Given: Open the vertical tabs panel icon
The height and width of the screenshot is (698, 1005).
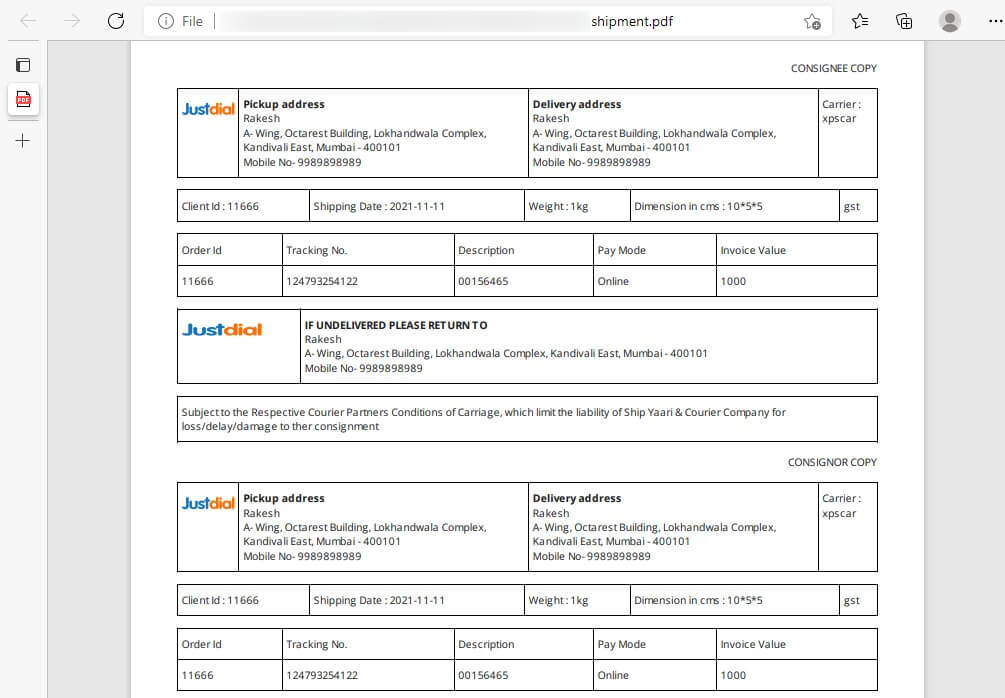Looking at the screenshot, I should click(23, 65).
